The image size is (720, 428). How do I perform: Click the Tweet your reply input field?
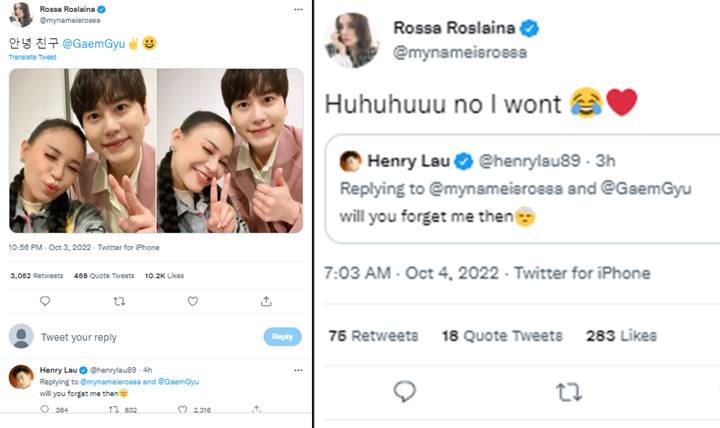click(147, 337)
